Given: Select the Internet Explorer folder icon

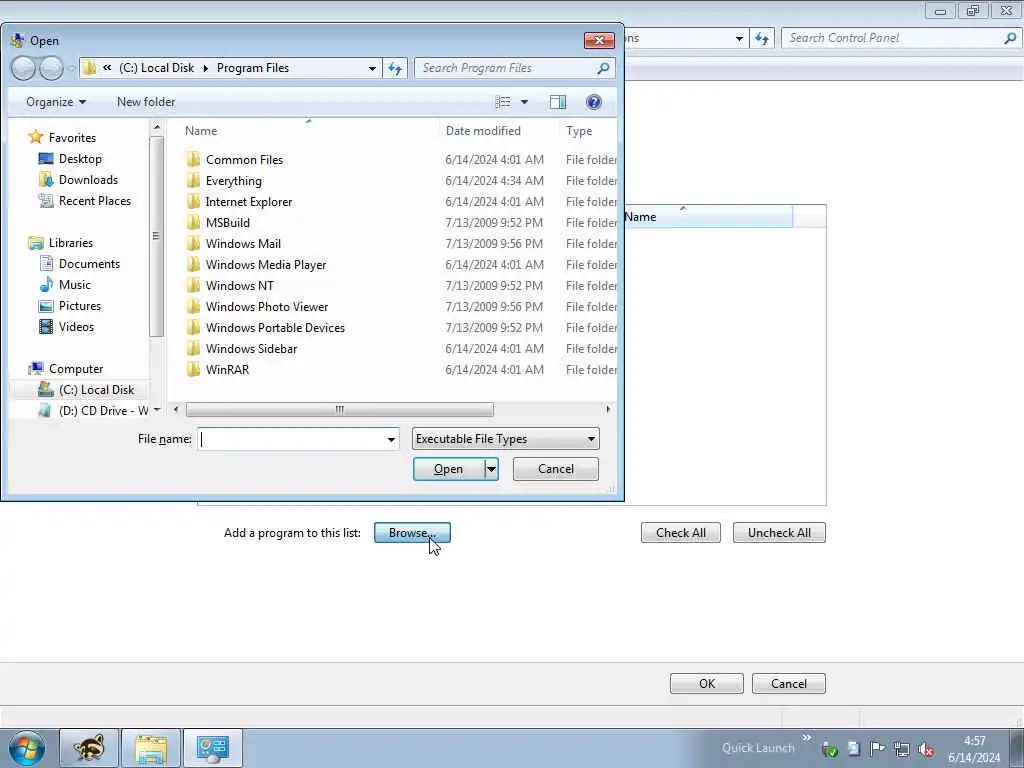Looking at the screenshot, I should pos(193,201).
